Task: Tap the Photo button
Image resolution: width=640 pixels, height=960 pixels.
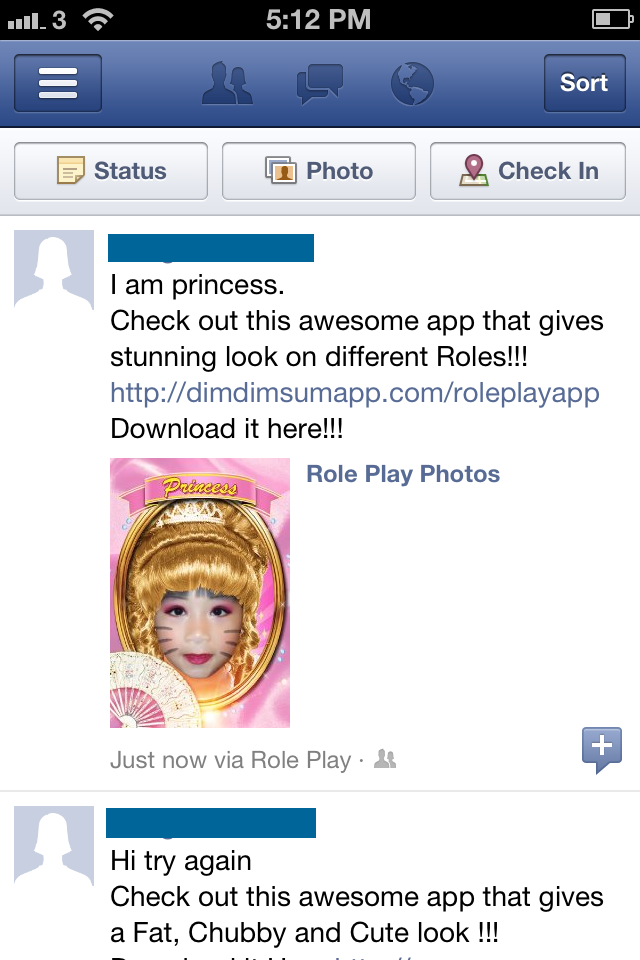Action: coord(319,171)
